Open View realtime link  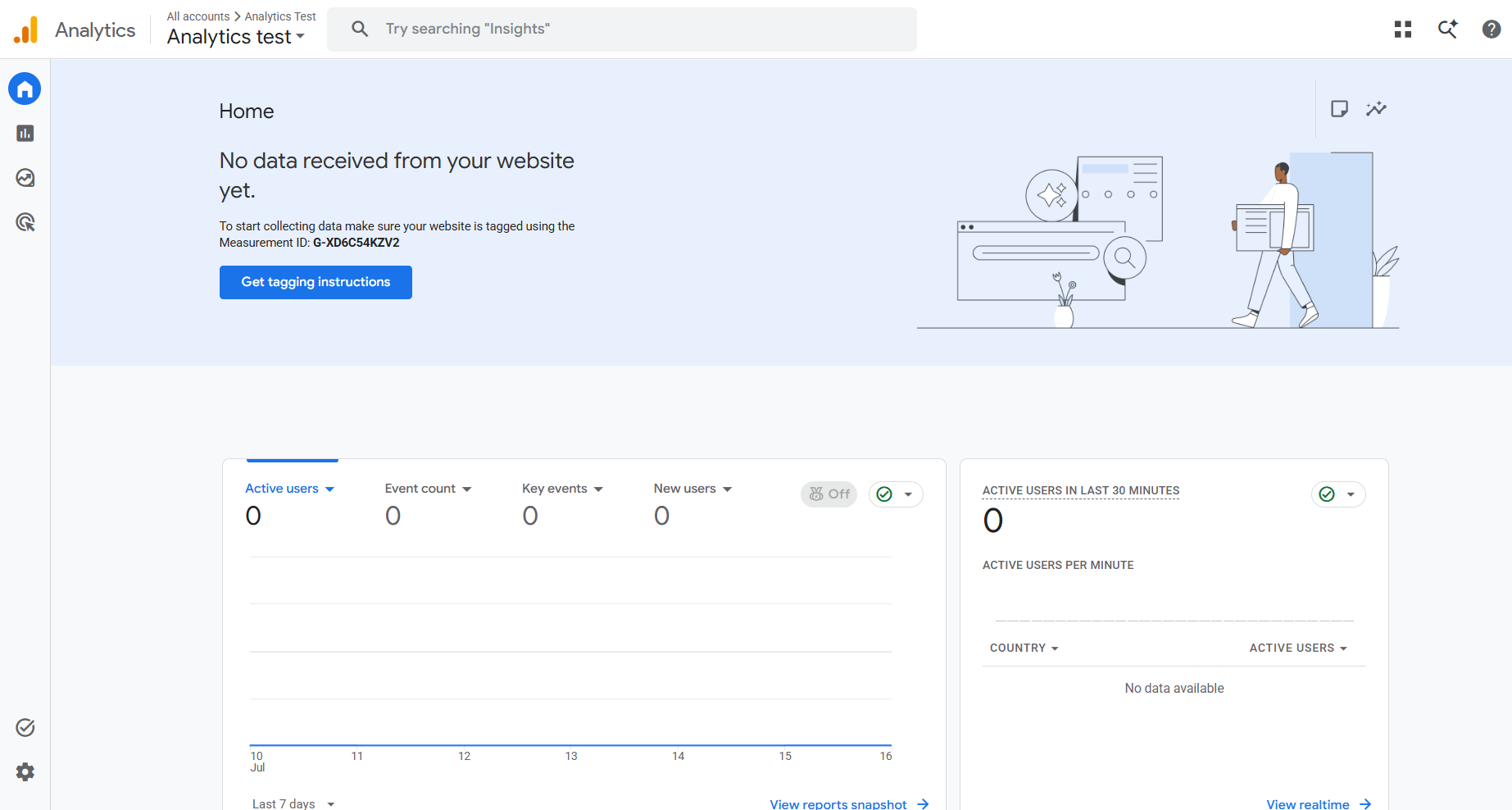(x=1319, y=803)
